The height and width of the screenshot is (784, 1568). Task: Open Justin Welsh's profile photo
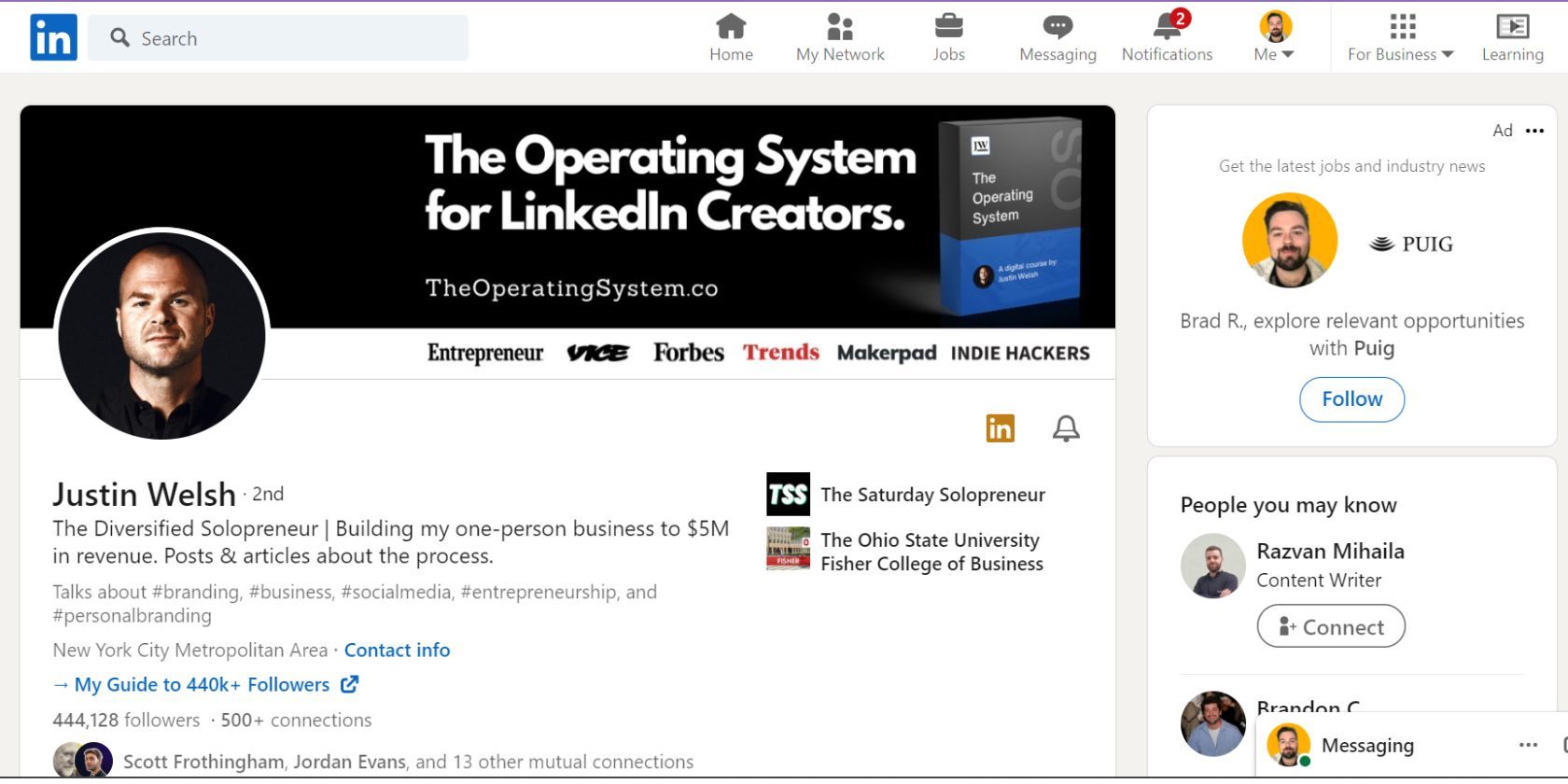click(161, 335)
